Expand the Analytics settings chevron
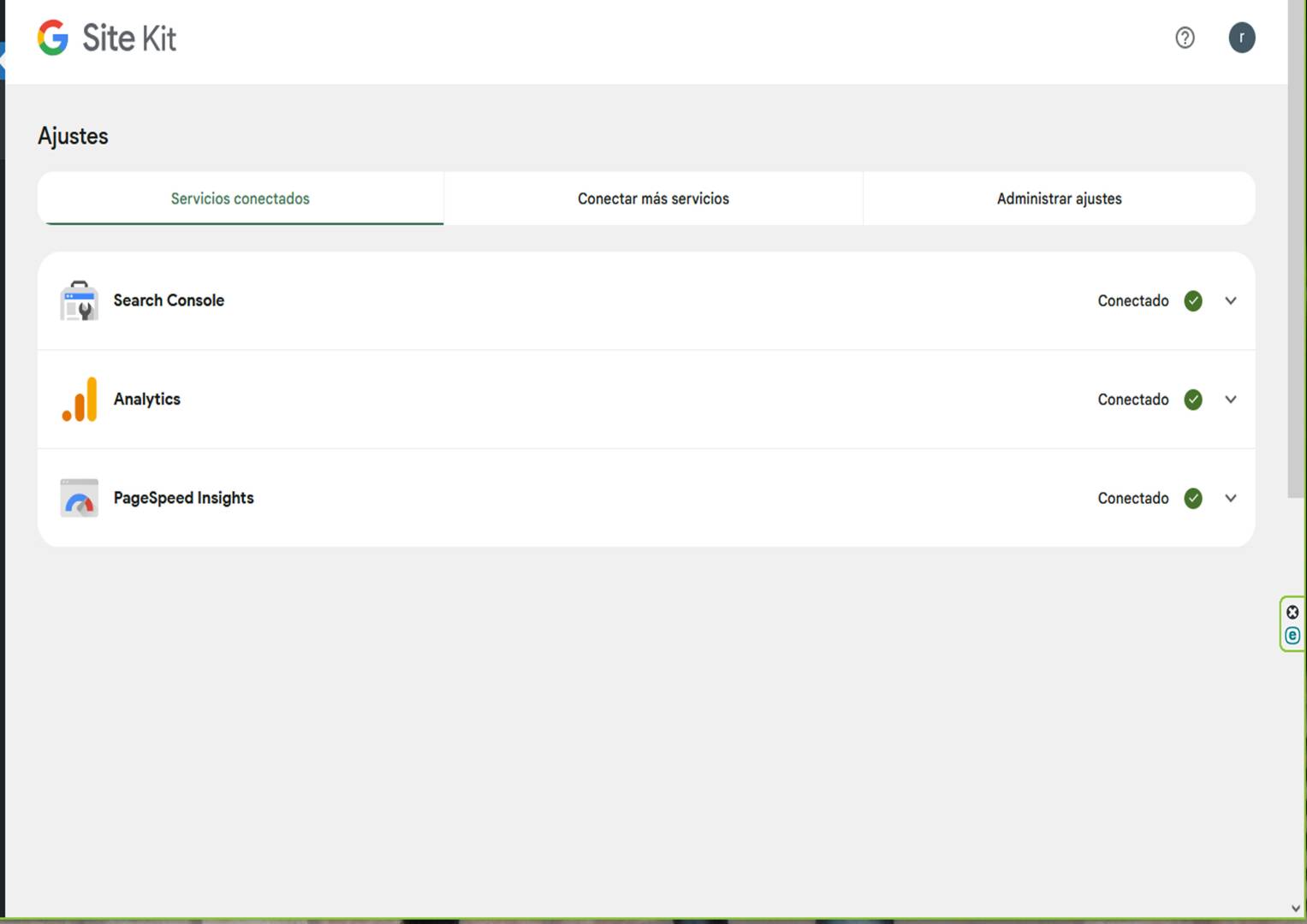 [1231, 400]
